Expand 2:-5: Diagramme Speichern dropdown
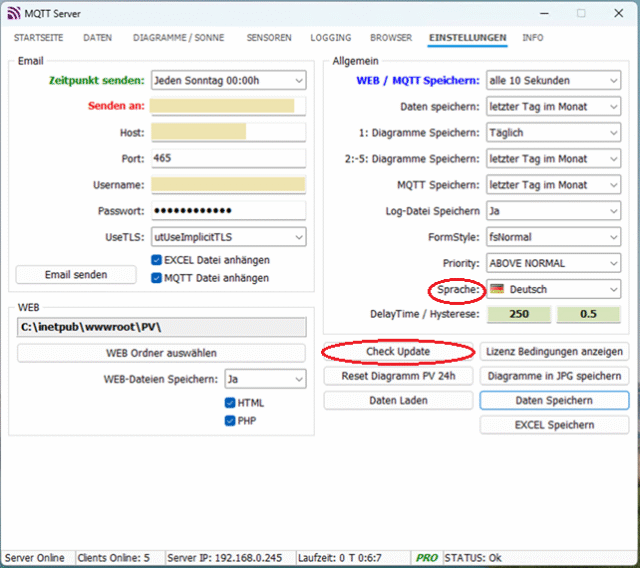This screenshot has height=568, width=640. (553, 159)
